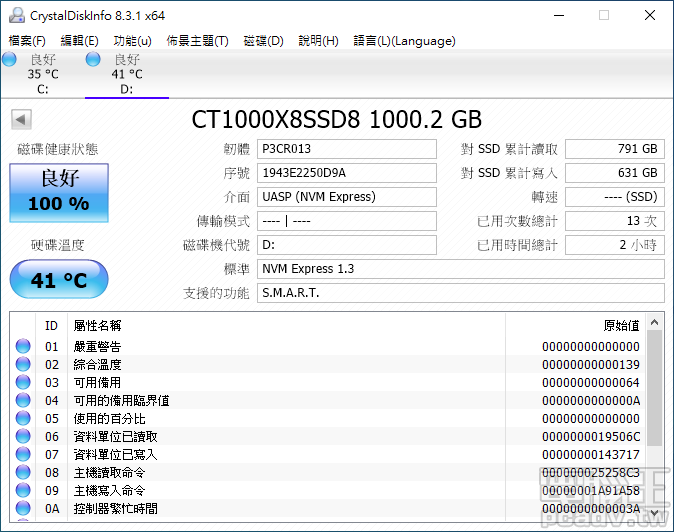Viewport: 674px width, 532px height.
Task: Click the 41 °C temperature button
Action: (59, 279)
